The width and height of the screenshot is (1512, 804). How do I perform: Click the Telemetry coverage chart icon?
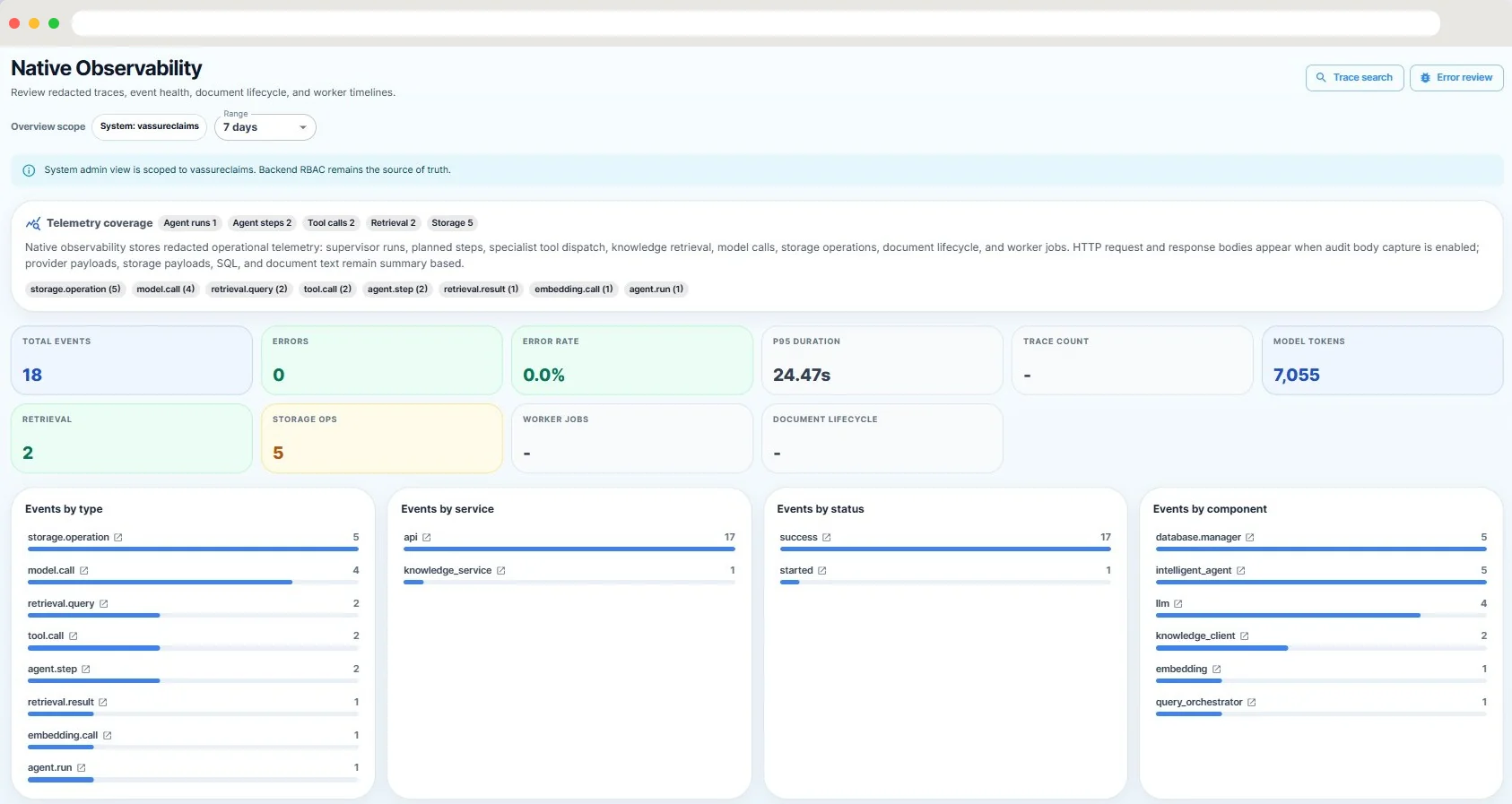[33, 223]
